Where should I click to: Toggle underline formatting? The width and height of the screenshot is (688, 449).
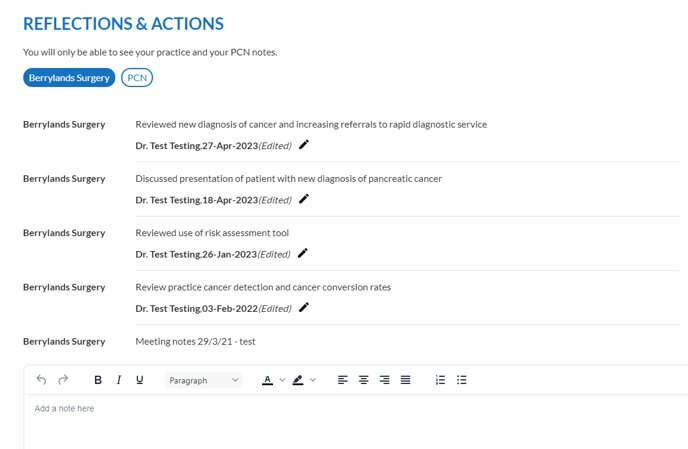pos(140,380)
